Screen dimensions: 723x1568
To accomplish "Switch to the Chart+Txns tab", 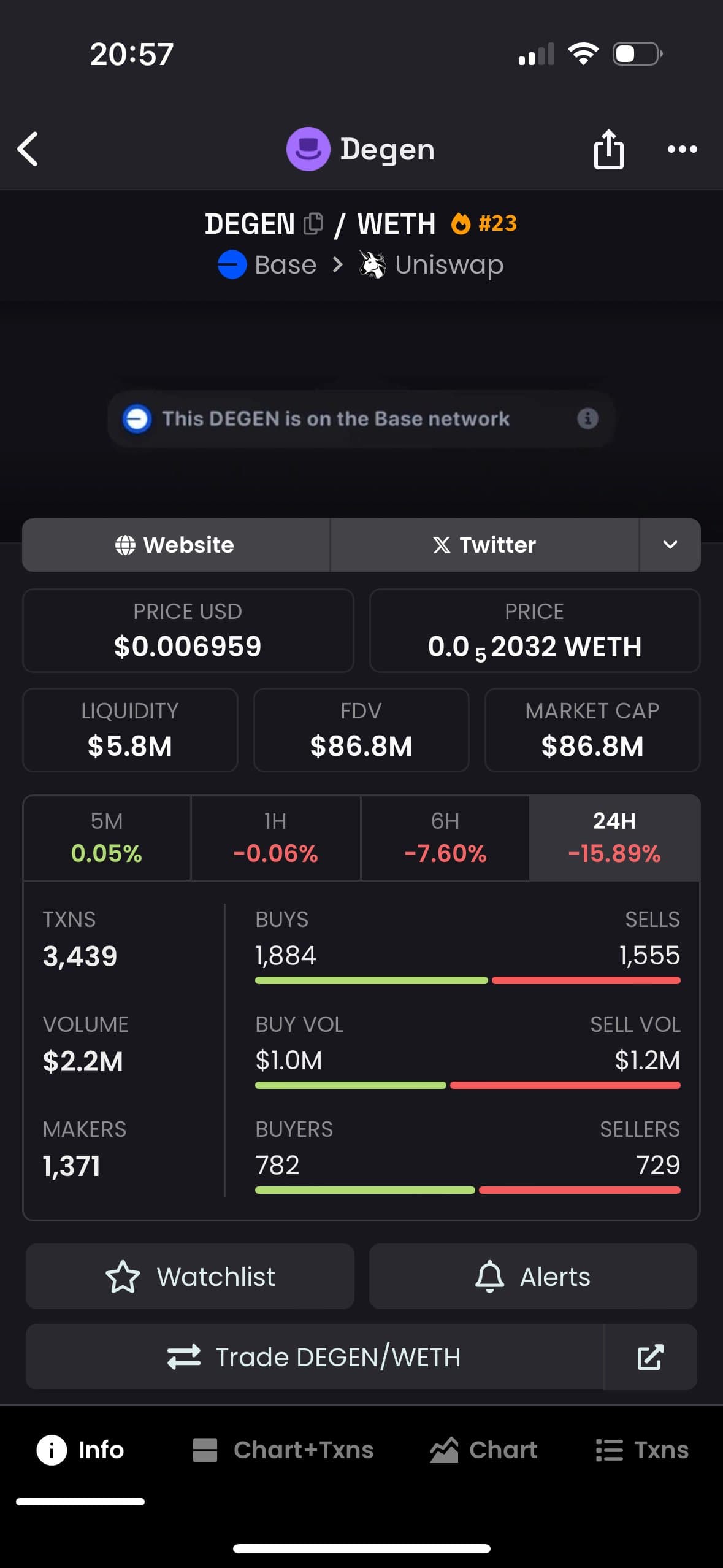I will pos(283,1450).
